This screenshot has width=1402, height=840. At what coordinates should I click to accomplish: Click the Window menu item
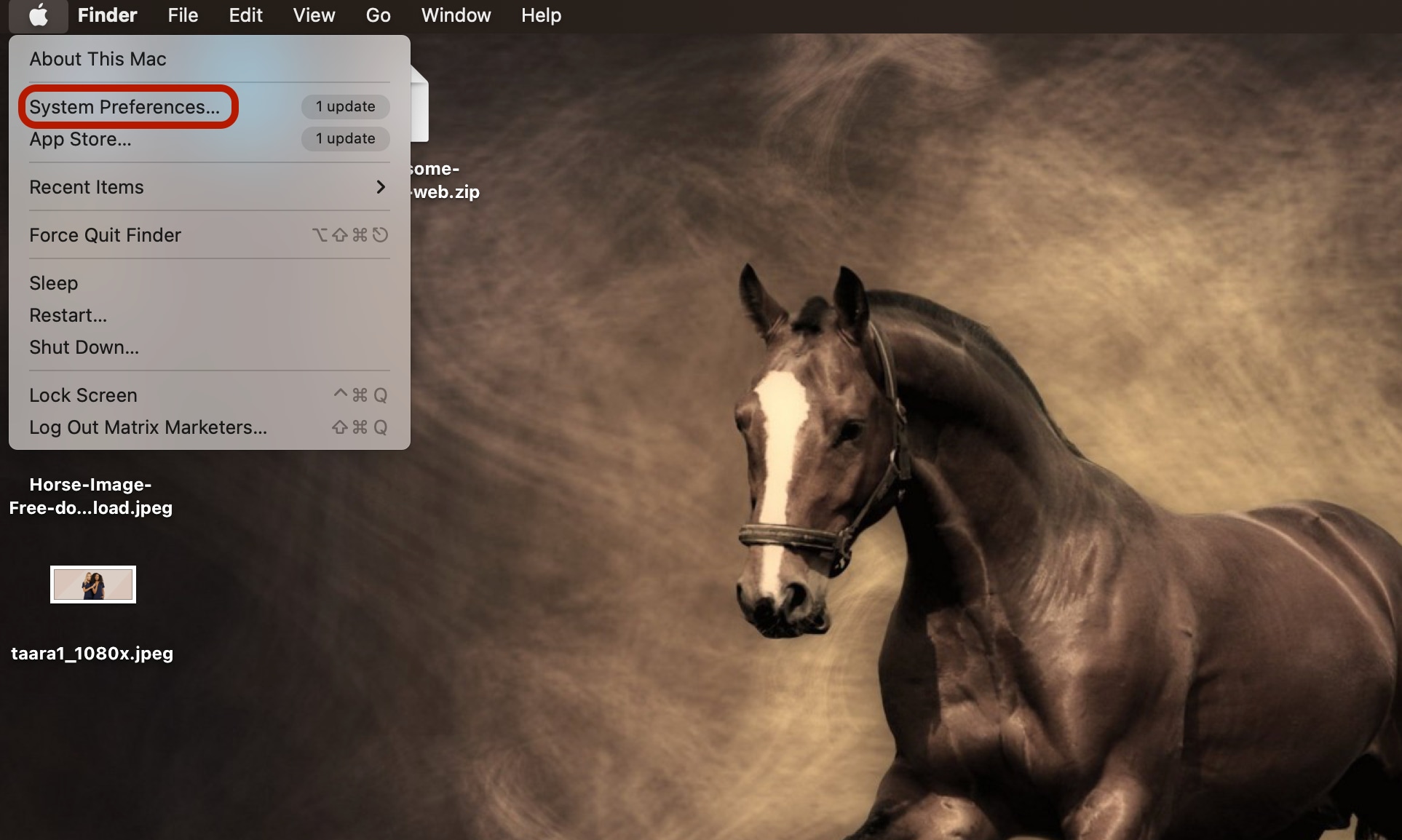454,15
